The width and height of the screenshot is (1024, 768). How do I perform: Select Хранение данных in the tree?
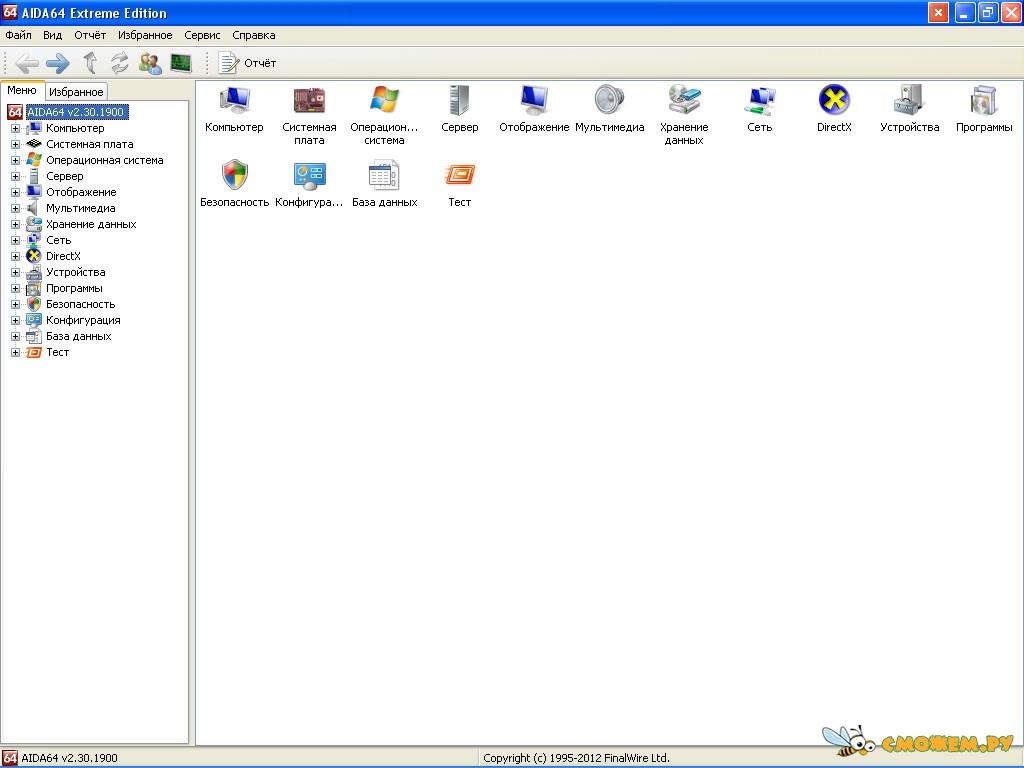tap(91, 225)
